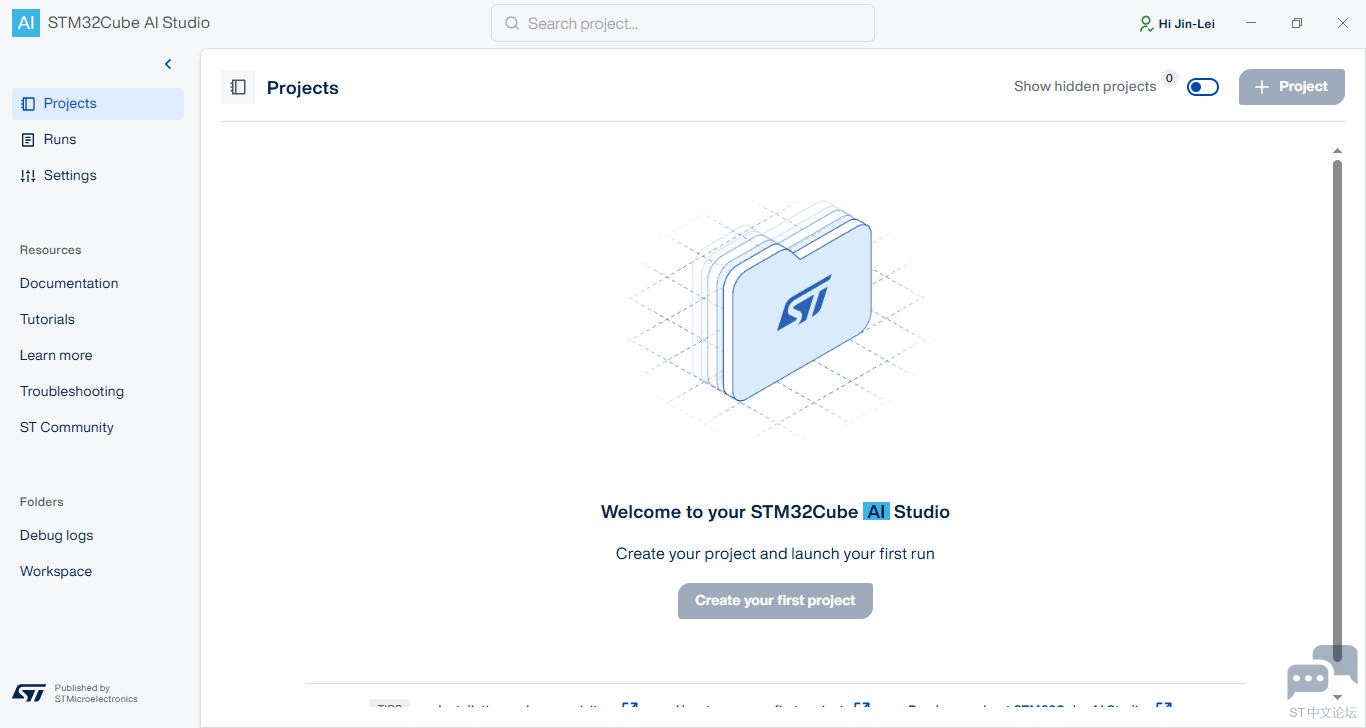
Task: Open the Troubleshooting link
Action: [72, 391]
